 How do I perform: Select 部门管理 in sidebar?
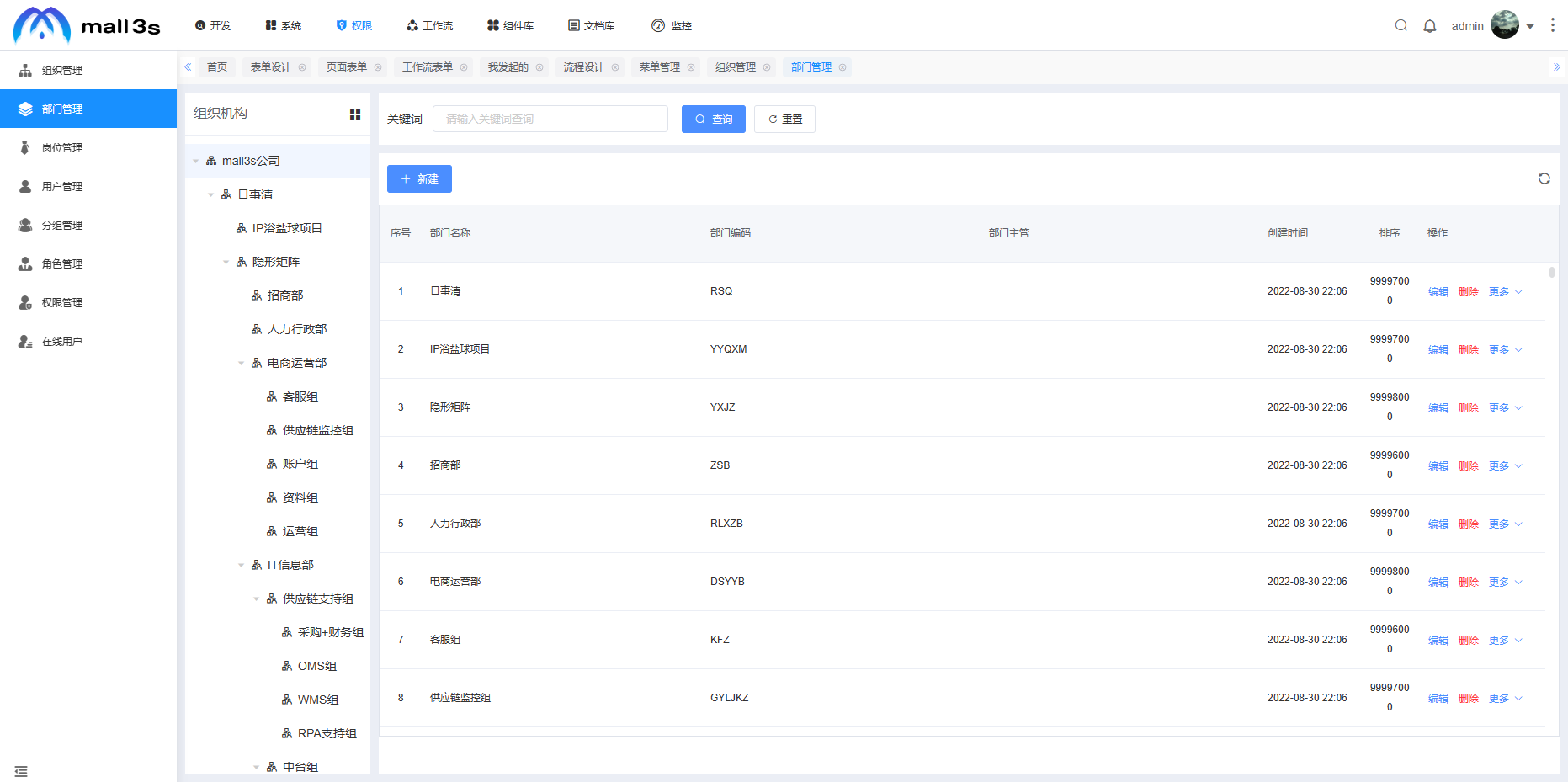pos(88,109)
